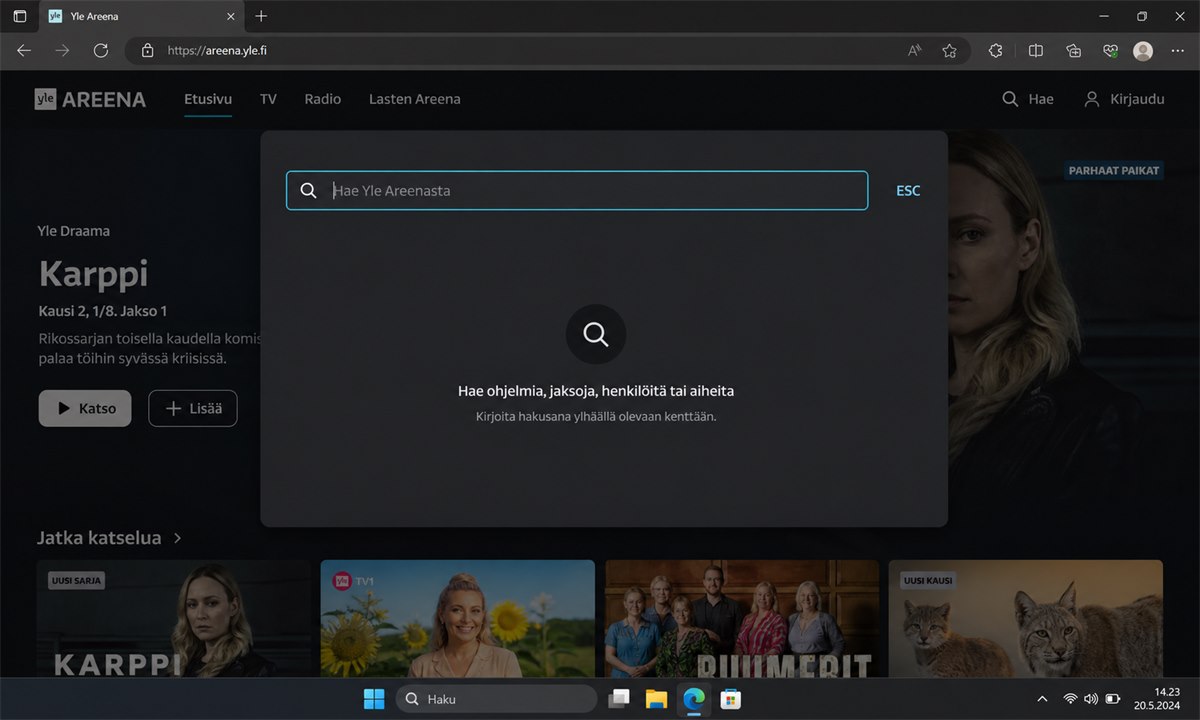Open the Hae search icon in header
Viewport: 1200px width, 720px height.
tap(1010, 99)
